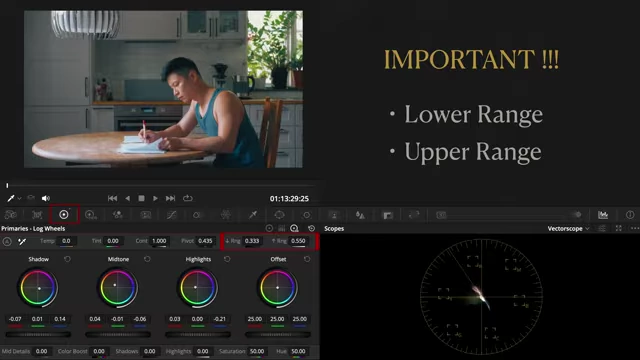Viewport: 640px width, 360px height.
Task: Click the Offset master jog wheel
Action: [x=278, y=334]
